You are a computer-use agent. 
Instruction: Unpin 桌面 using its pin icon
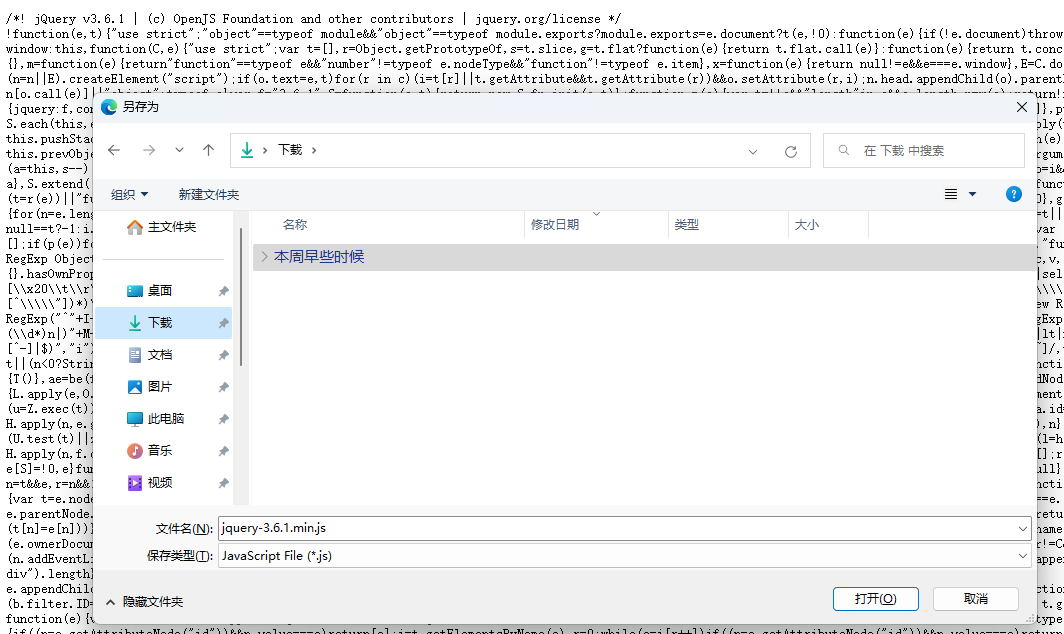click(x=223, y=291)
